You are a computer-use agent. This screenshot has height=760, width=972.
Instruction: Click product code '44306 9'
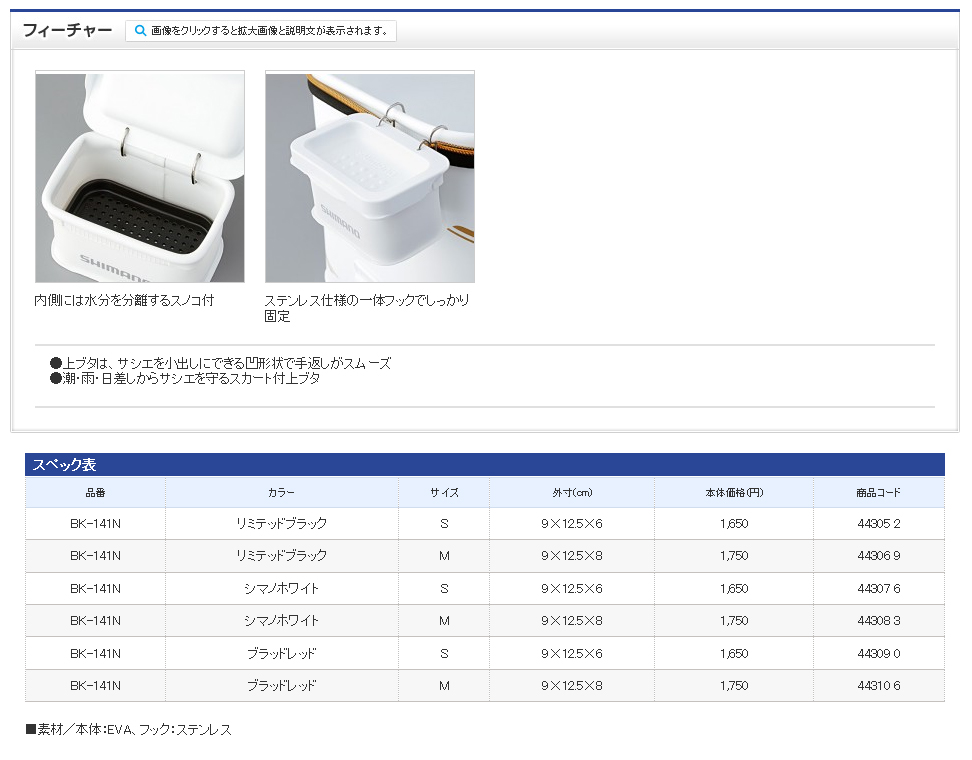[x=878, y=556]
